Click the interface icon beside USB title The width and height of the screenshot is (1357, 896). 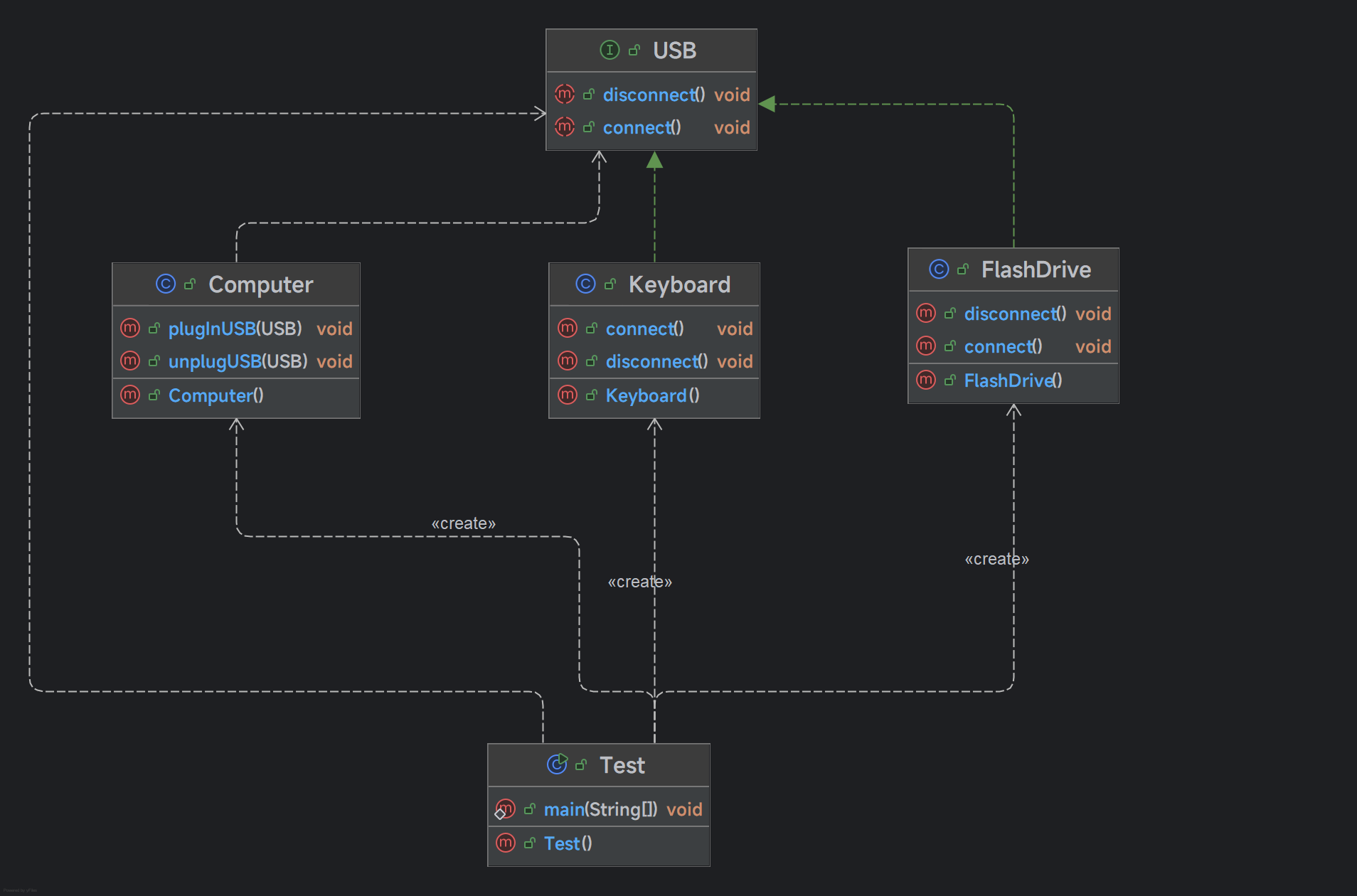click(x=610, y=50)
